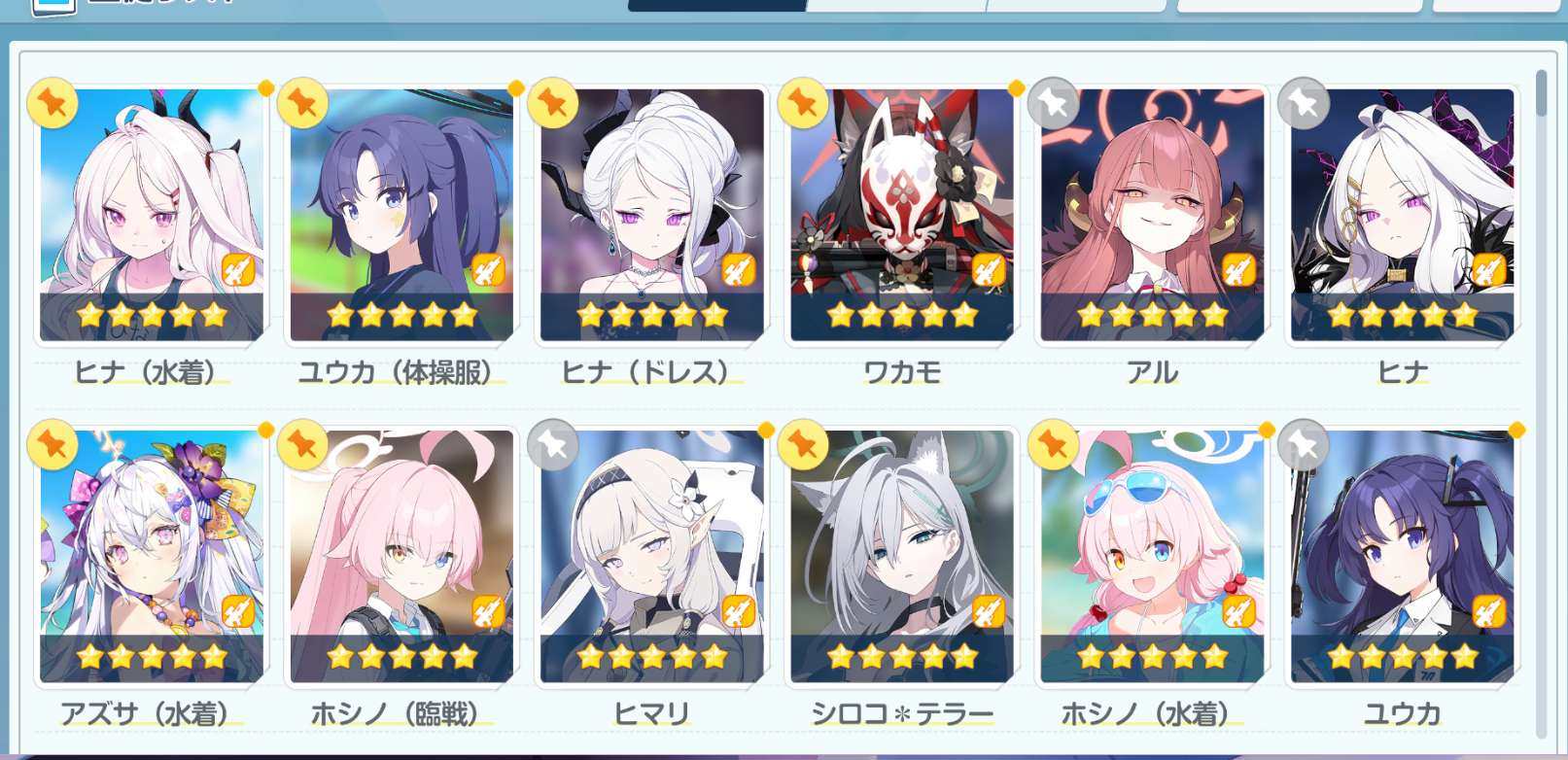Open the ヒマリ character portrait

click(652, 557)
